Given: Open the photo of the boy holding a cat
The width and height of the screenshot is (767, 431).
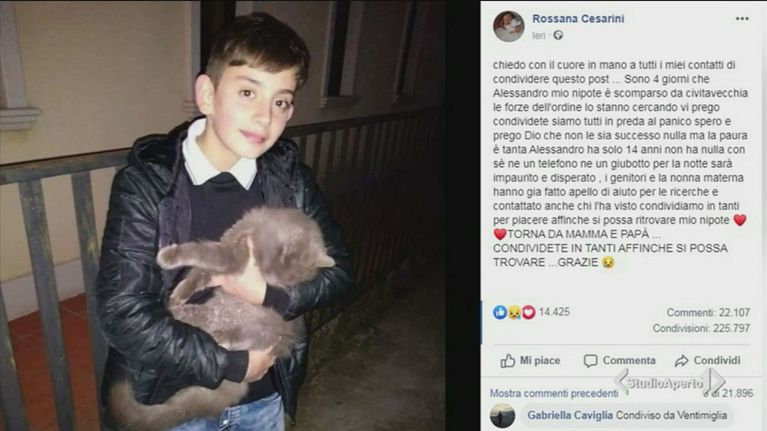Looking at the screenshot, I should click(x=223, y=215).
